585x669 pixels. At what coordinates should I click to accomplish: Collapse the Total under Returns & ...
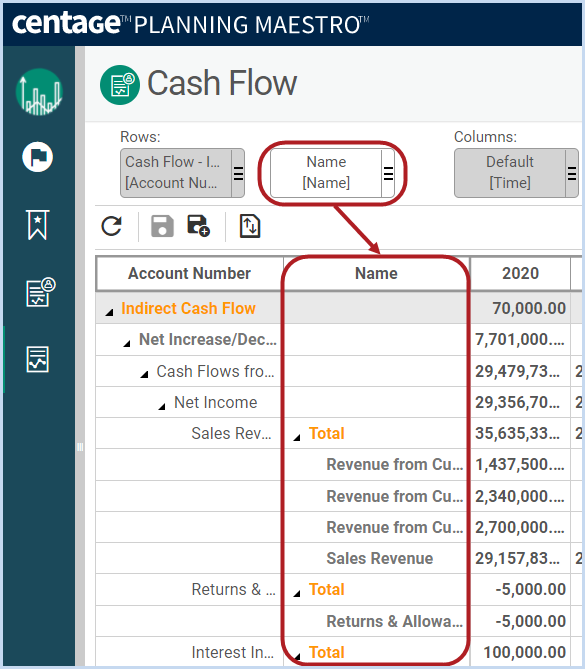click(297, 593)
